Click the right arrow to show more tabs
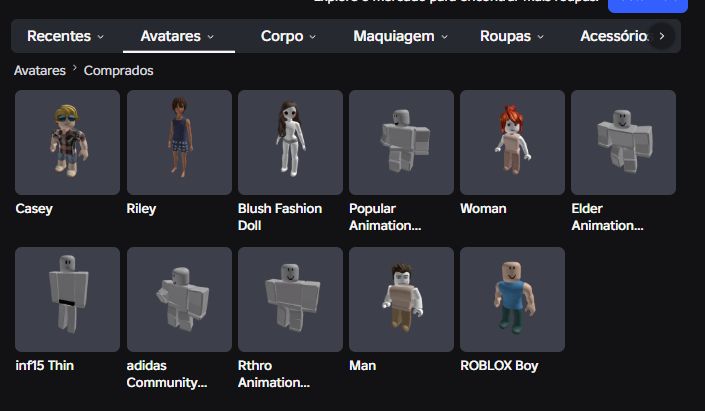This screenshot has width=705, height=411. (661, 36)
